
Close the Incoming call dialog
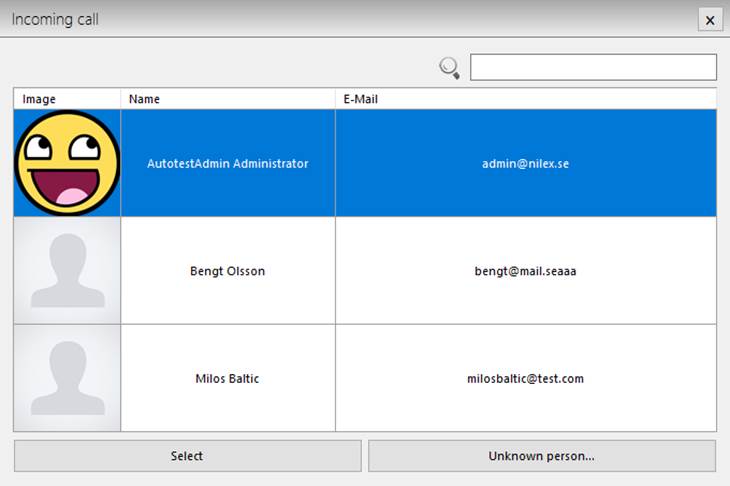coord(709,20)
